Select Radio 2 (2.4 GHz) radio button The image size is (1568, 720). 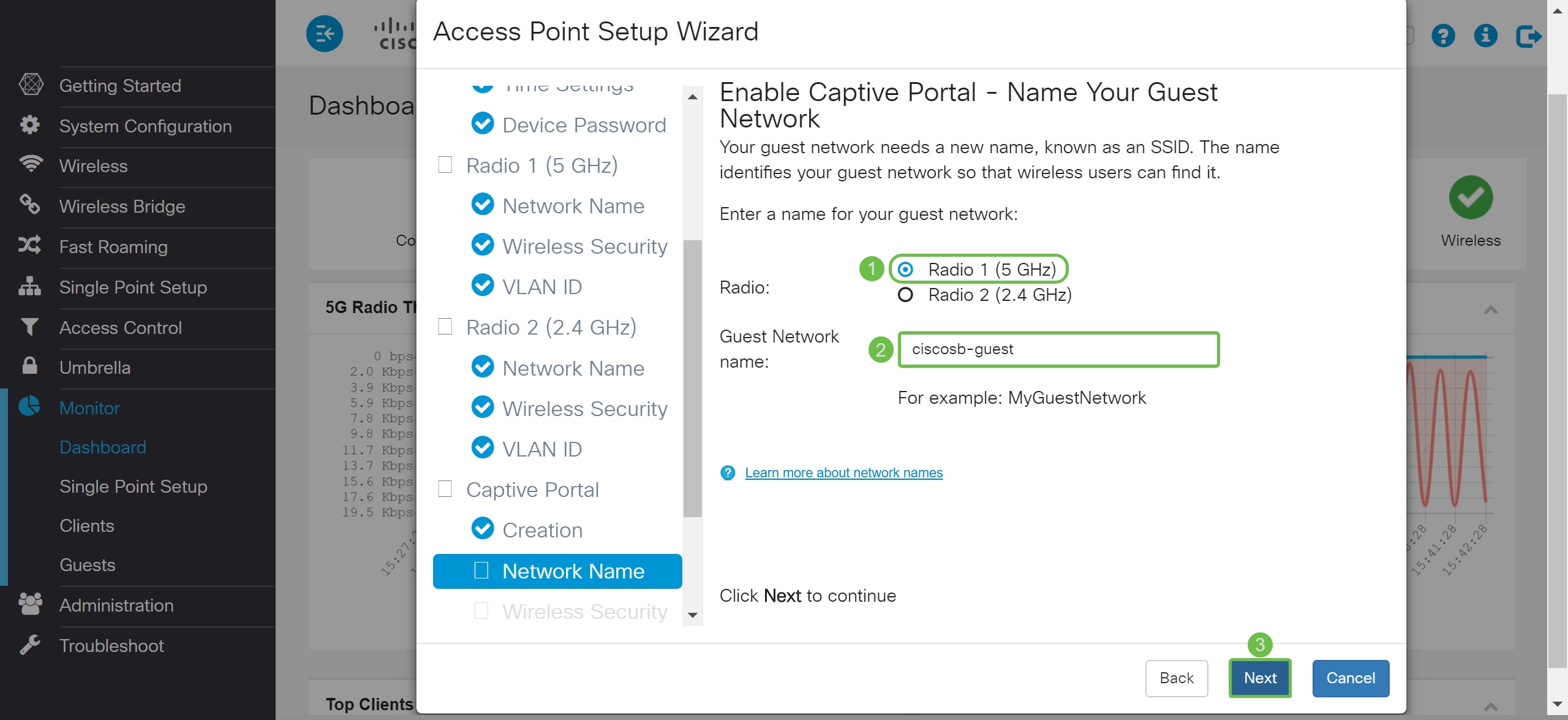(x=905, y=295)
